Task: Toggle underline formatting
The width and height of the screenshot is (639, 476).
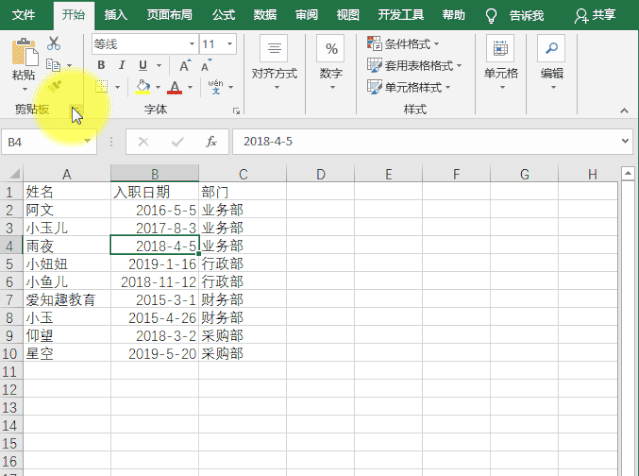Action: 143,65
